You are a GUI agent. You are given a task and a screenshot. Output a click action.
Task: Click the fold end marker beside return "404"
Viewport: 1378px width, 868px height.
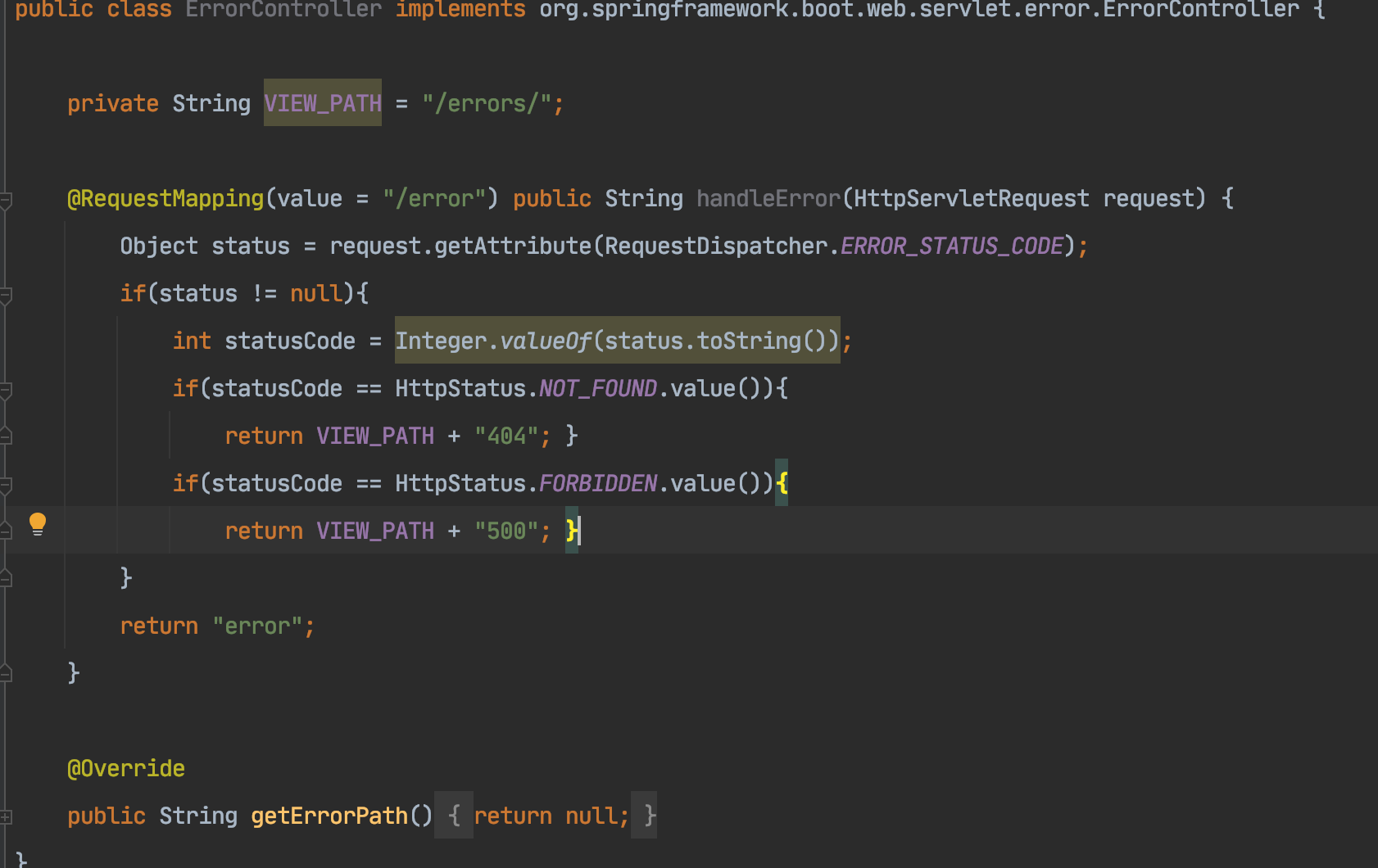point(5,436)
